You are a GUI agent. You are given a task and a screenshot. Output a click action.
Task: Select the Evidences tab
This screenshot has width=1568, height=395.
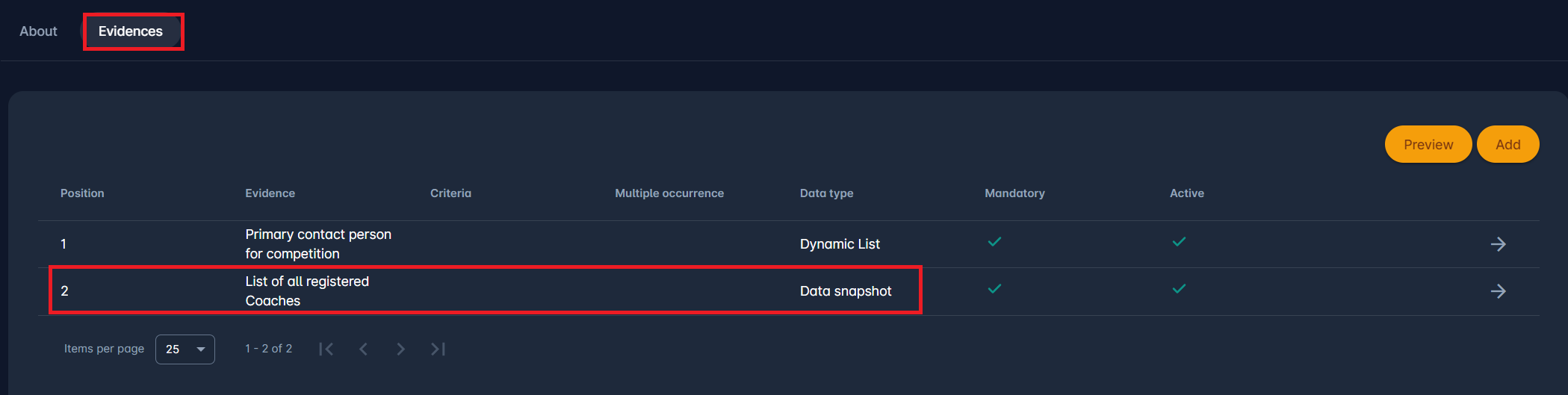[131, 31]
